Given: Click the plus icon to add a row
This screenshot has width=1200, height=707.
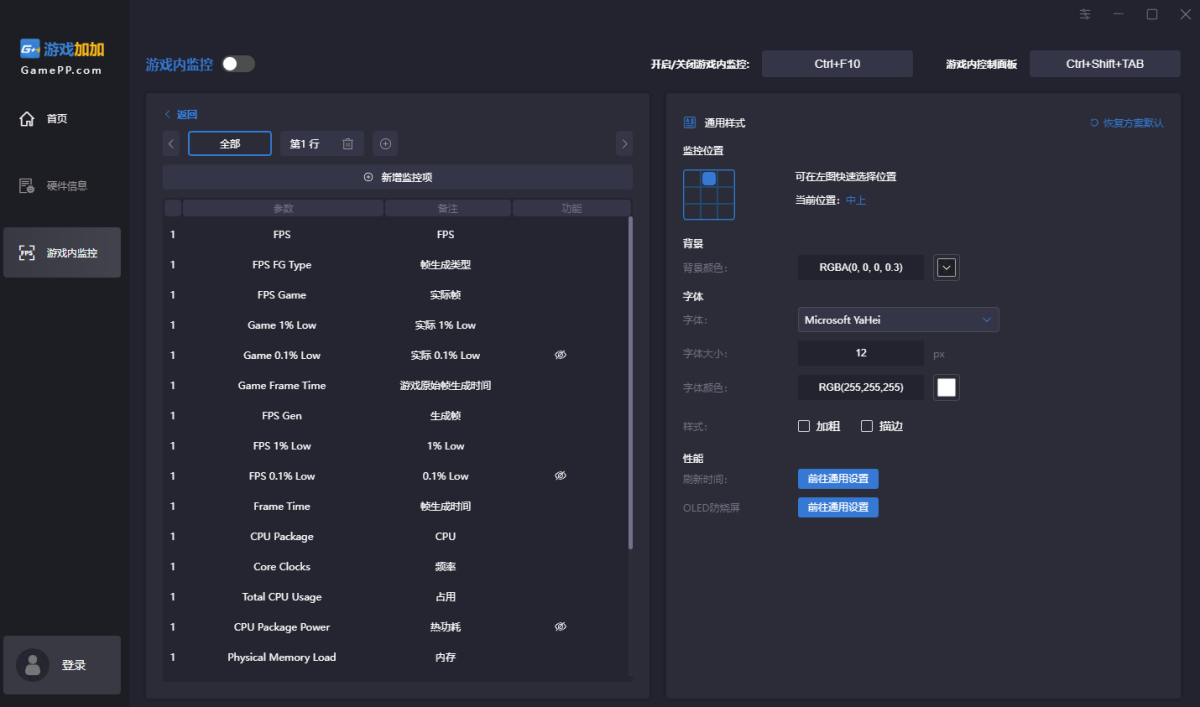Looking at the screenshot, I should (x=385, y=144).
